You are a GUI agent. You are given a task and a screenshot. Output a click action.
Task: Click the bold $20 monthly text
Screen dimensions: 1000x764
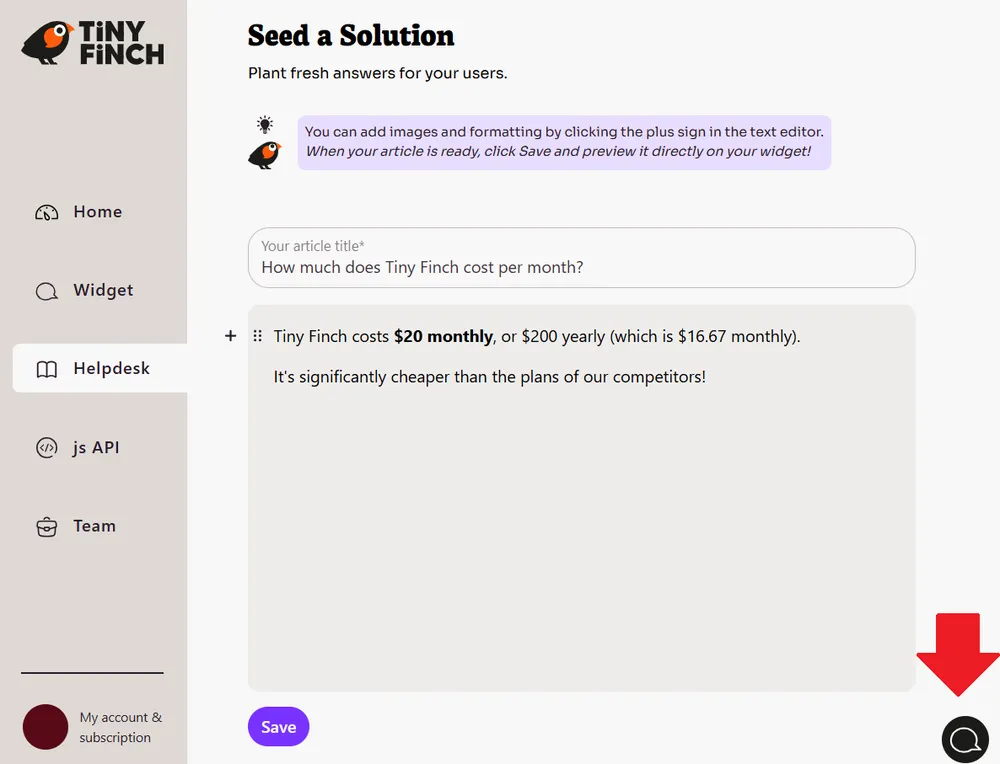[x=443, y=336]
